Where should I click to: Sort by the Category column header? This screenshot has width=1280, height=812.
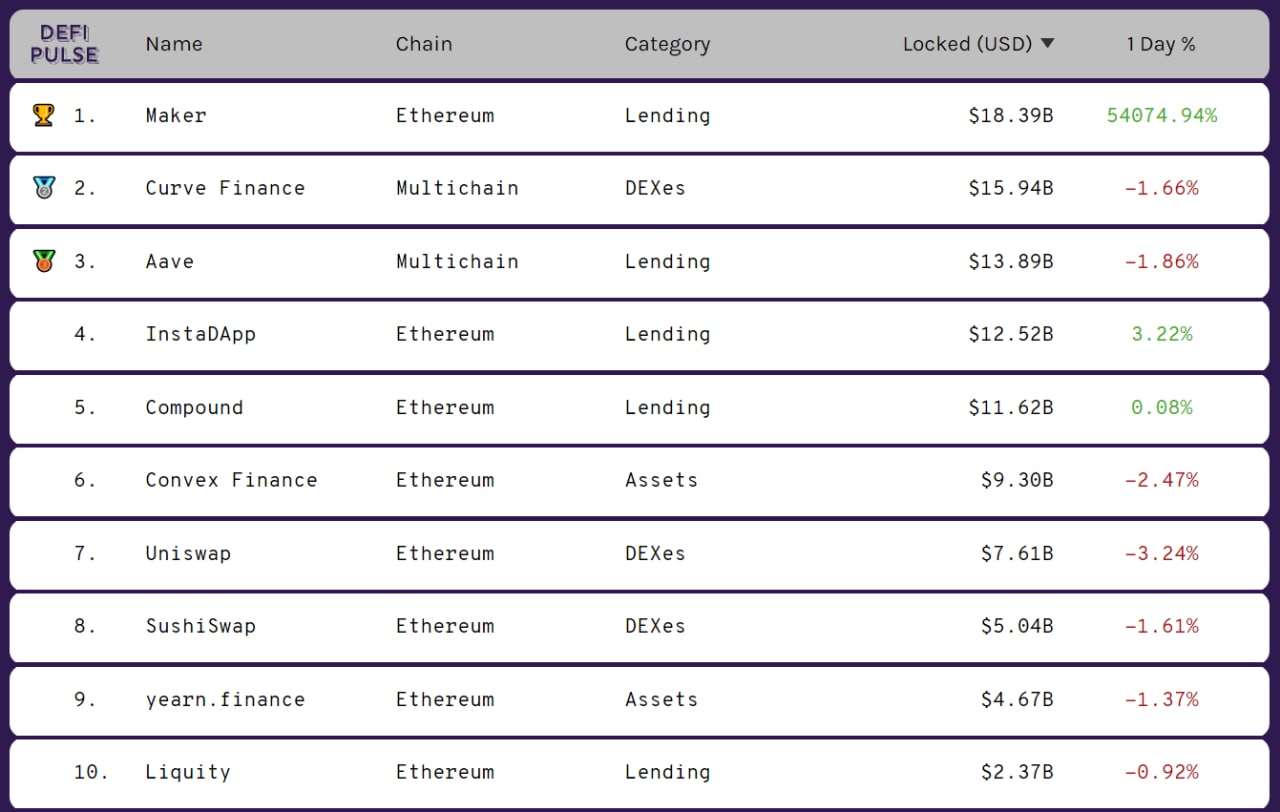tap(667, 44)
